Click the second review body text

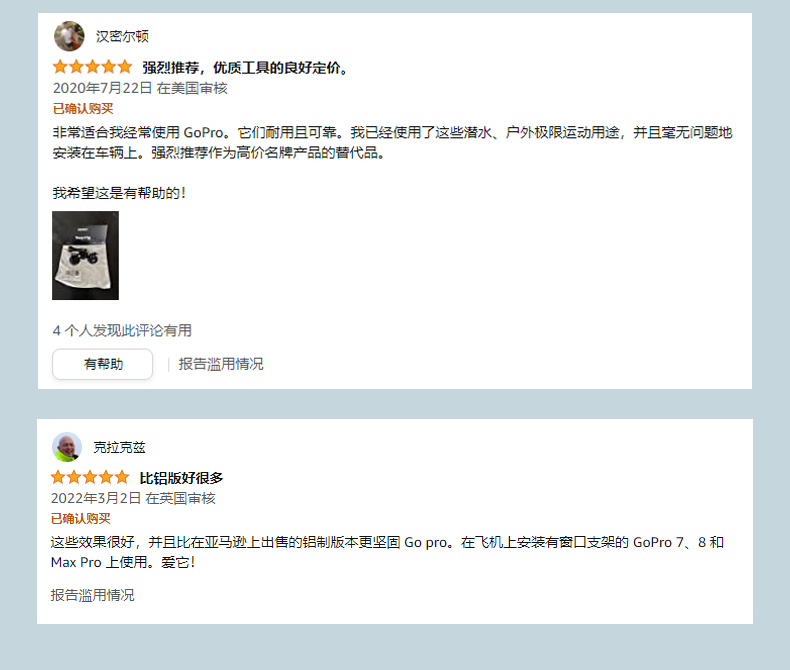tap(387, 552)
